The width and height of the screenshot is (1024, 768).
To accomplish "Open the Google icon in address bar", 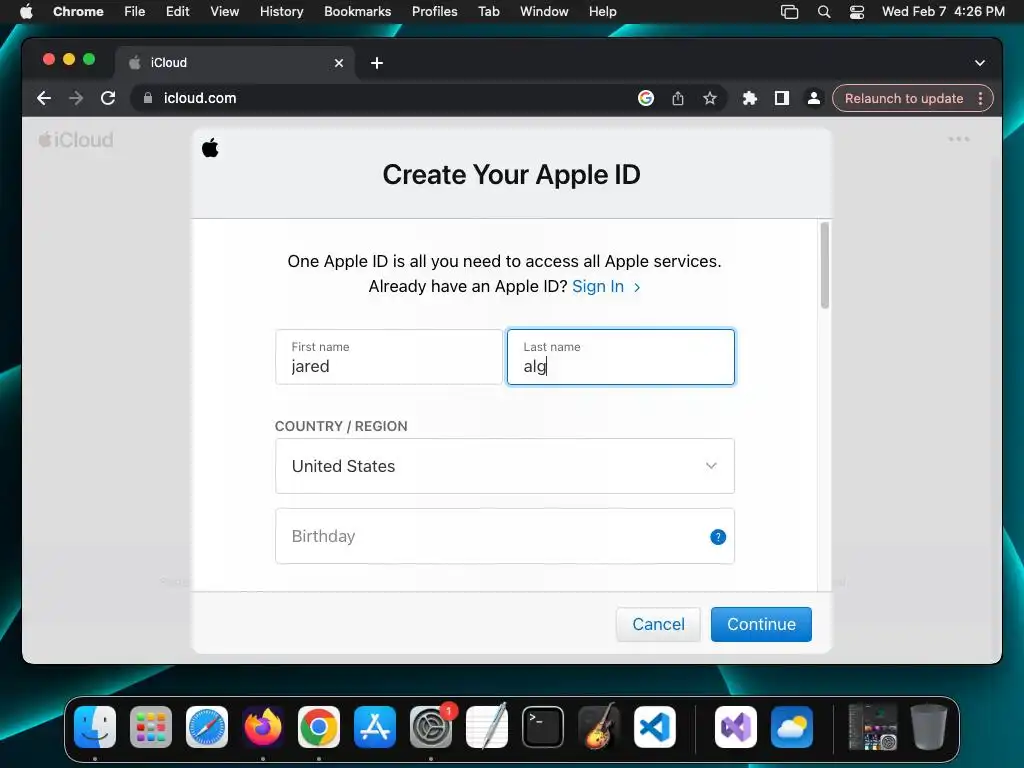I will pyautogui.click(x=646, y=98).
